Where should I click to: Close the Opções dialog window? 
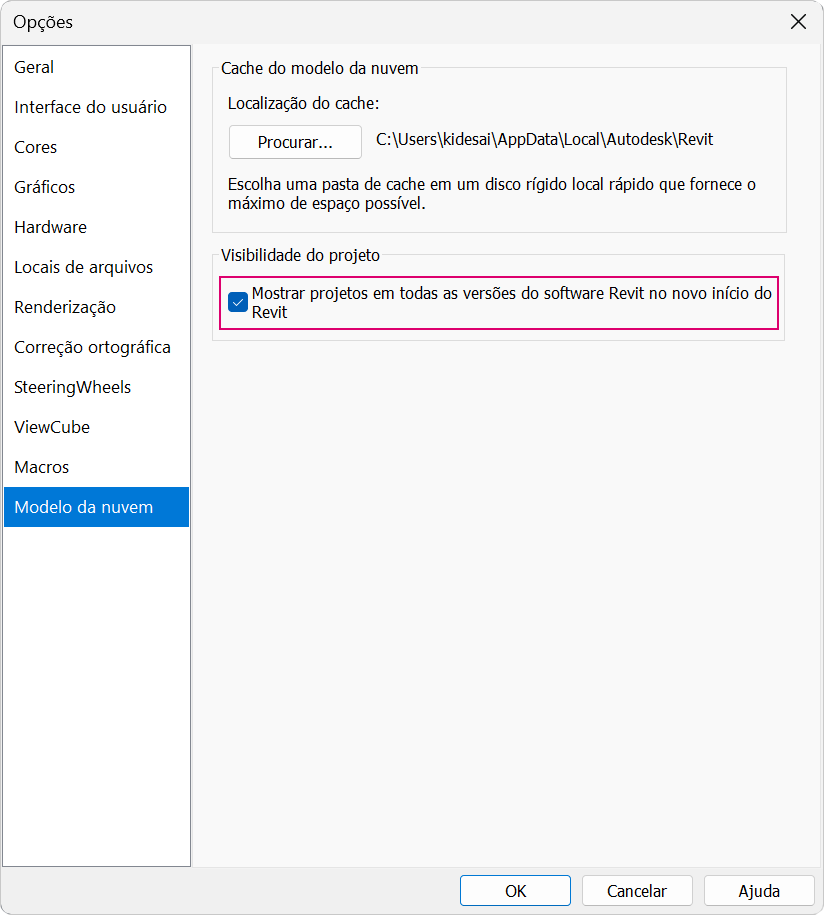pos(798,22)
